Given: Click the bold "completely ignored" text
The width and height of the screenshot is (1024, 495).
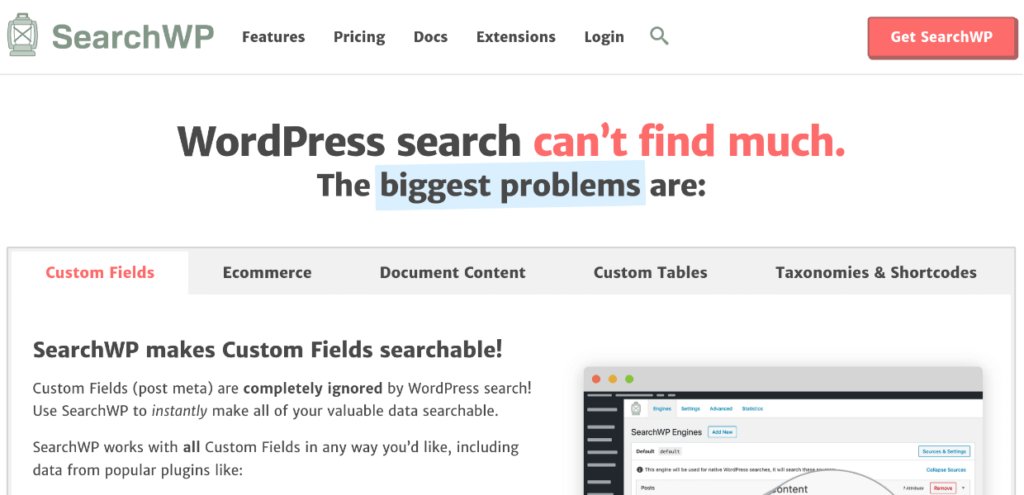Looking at the screenshot, I should (313, 388).
